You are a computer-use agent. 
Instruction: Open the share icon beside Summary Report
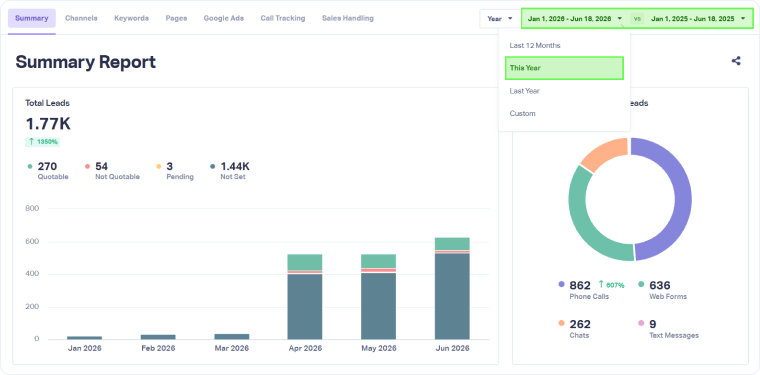pos(736,61)
